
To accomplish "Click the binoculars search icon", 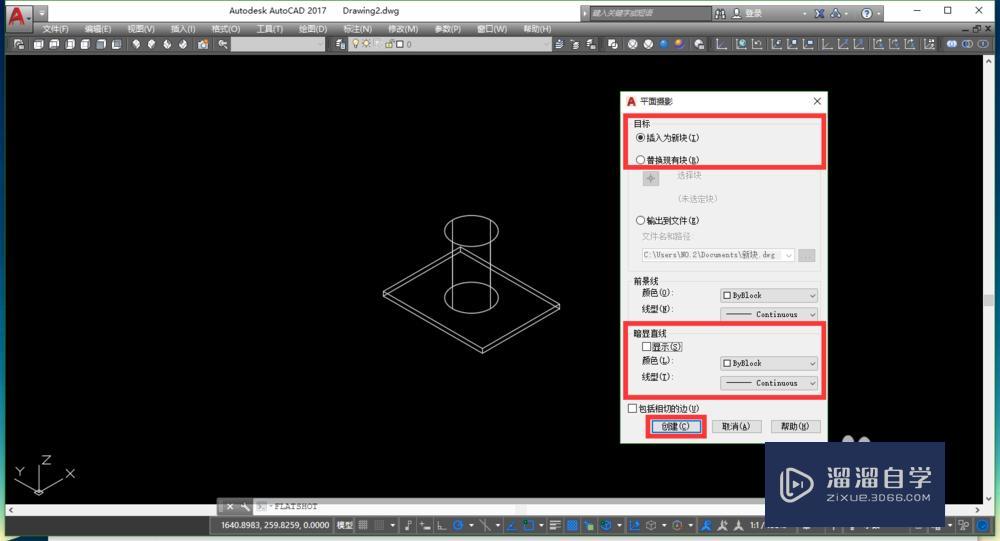I will [720, 13].
